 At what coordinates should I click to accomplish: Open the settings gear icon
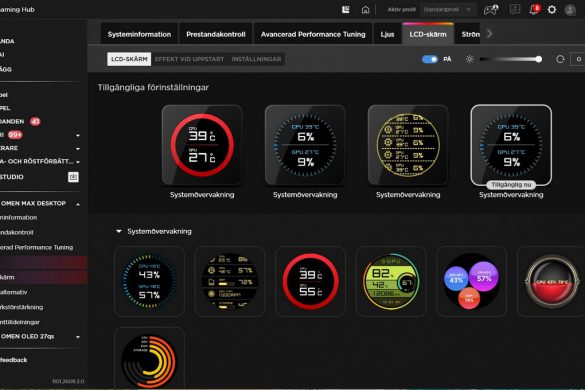552,10
